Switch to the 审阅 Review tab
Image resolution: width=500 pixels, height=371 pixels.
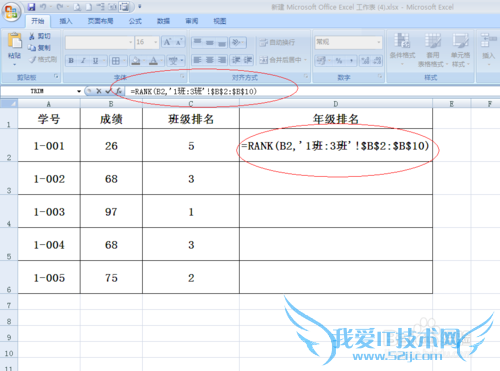pos(192,21)
